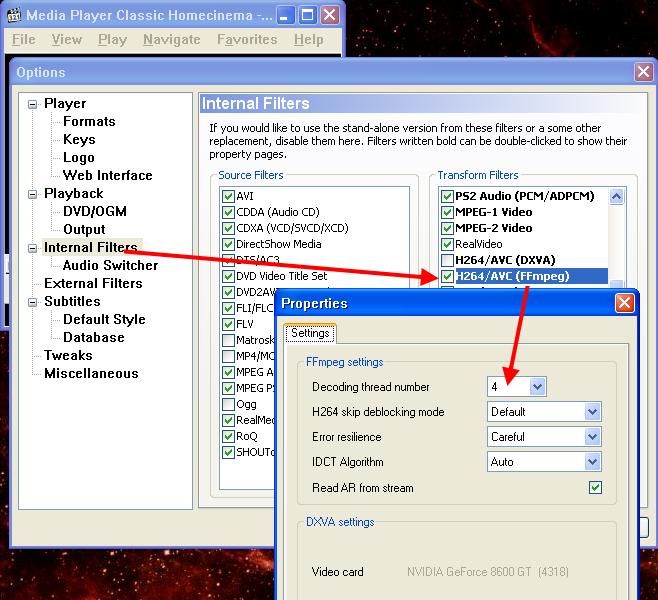Open the Navigate menu
The height and width of the screenshot is (600, 658).
172,39
